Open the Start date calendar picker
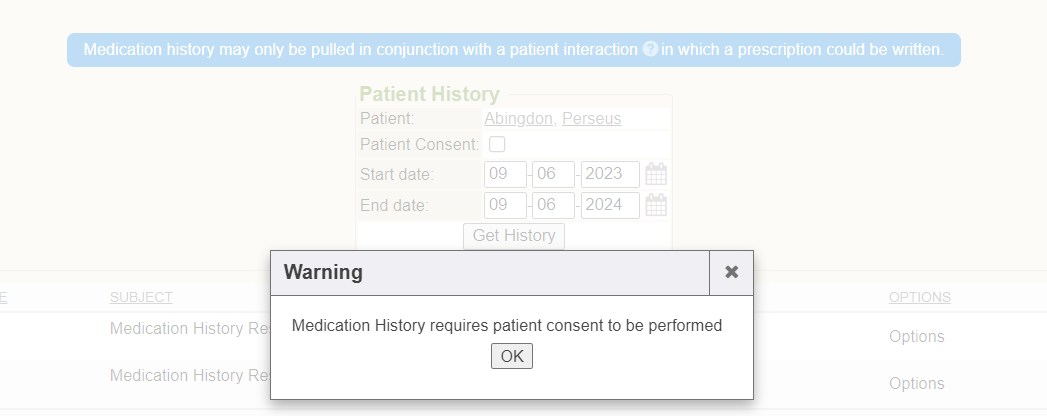 [x=656, y=174]
